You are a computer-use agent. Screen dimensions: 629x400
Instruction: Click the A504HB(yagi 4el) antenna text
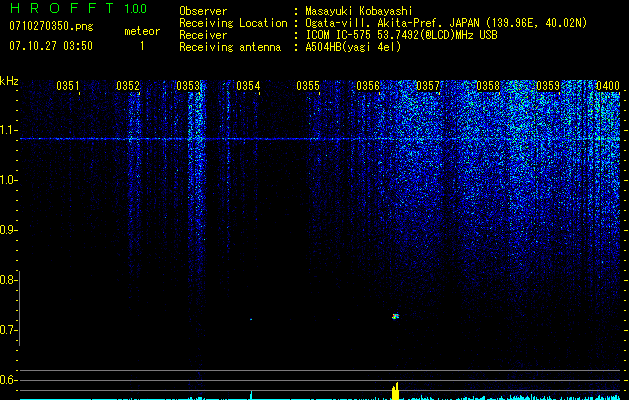[353, 47]
